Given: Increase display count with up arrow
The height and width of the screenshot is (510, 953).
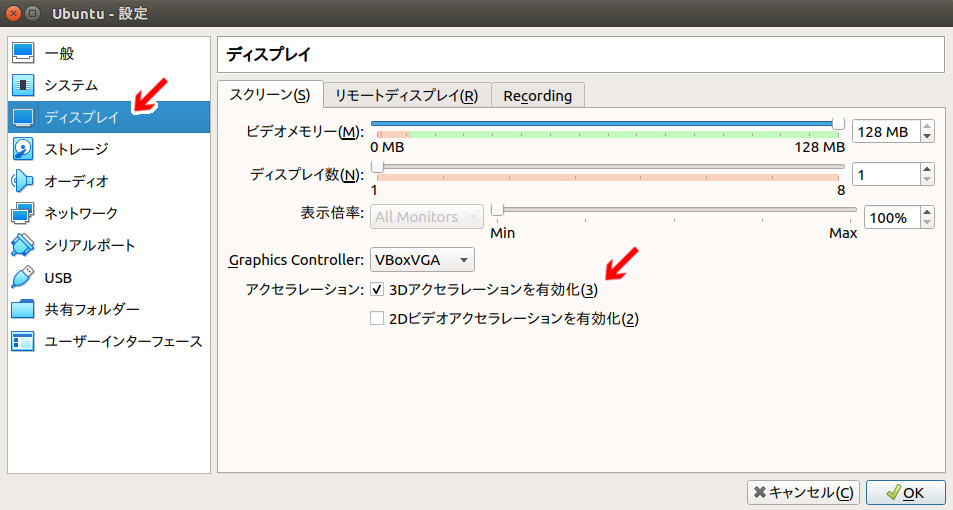Looking at the screenshot, I should (927, 169).
